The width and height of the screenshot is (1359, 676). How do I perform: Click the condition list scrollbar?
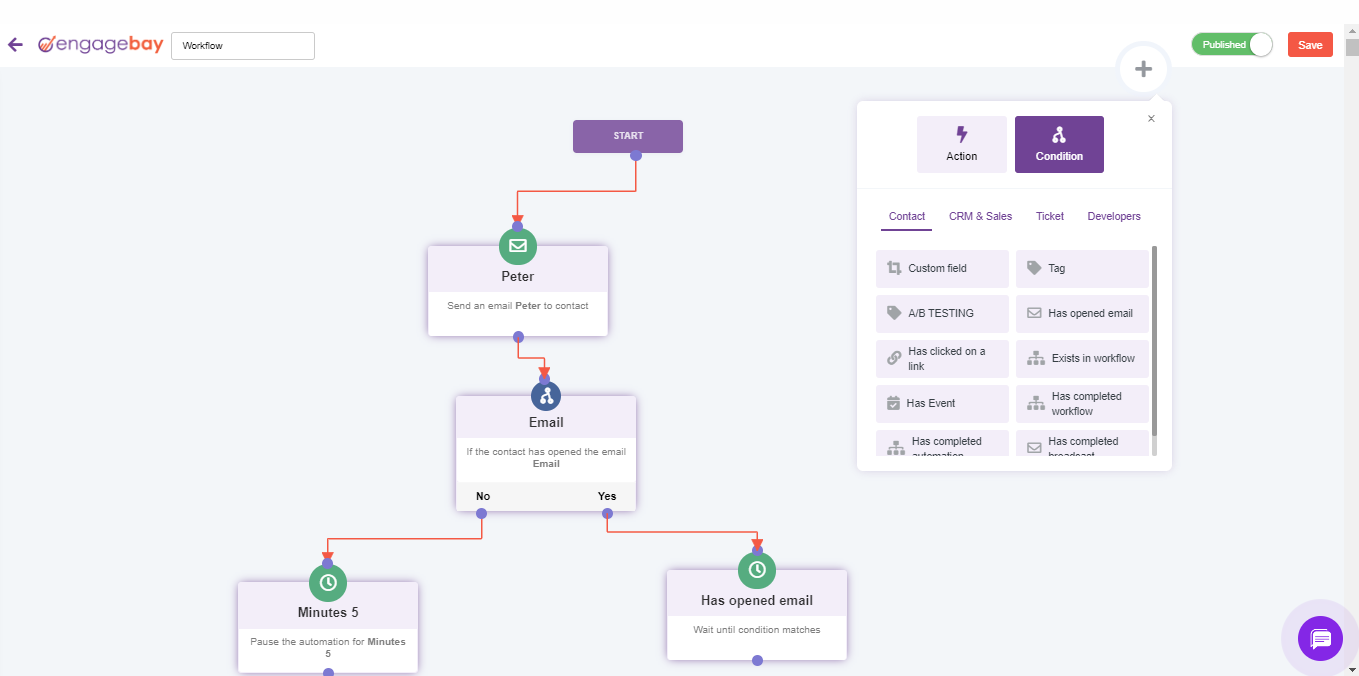pos(1154,340)
